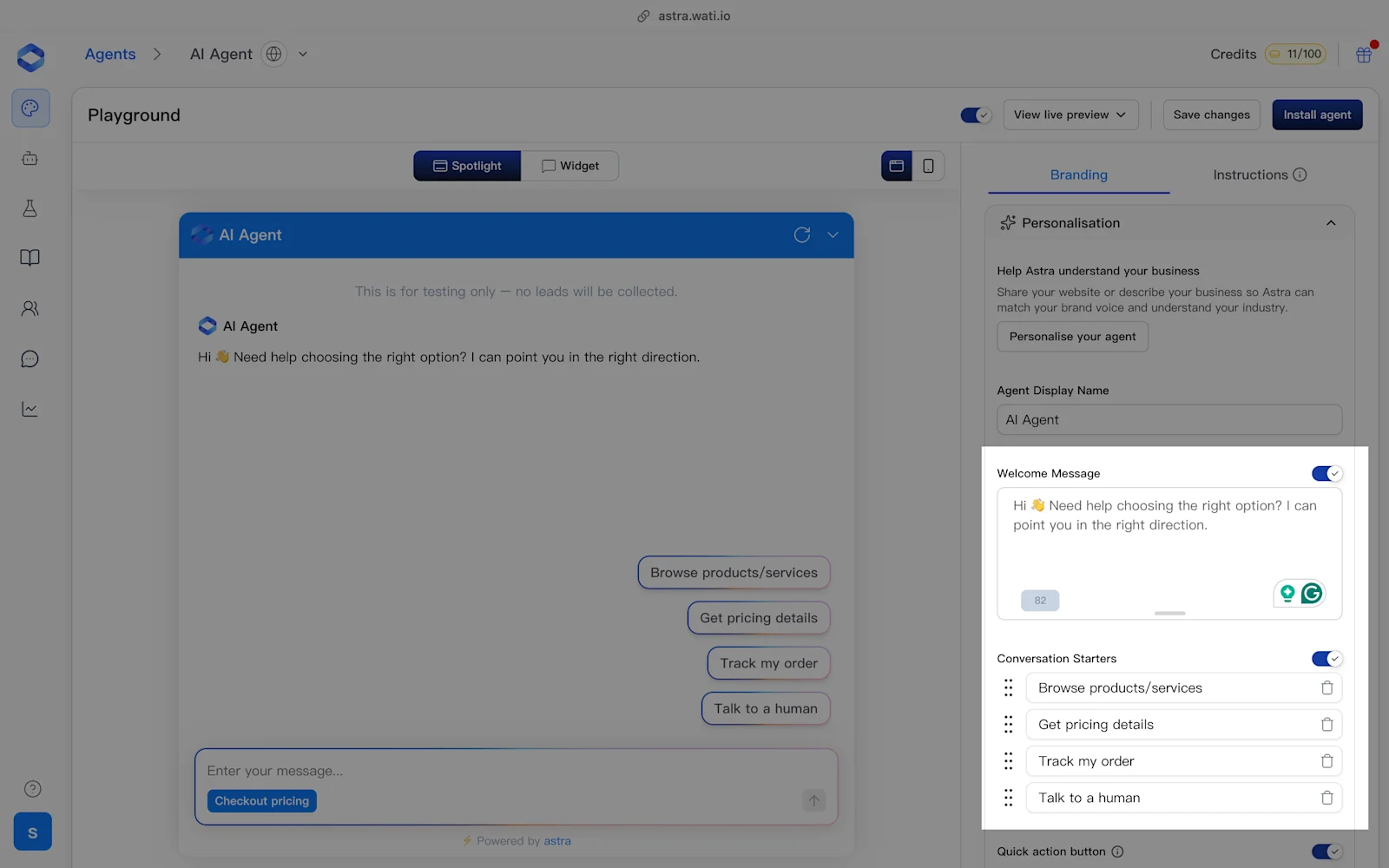Open the flask testing icon in sidebar
Screen dimensions: 1389x868
point(30,208)
